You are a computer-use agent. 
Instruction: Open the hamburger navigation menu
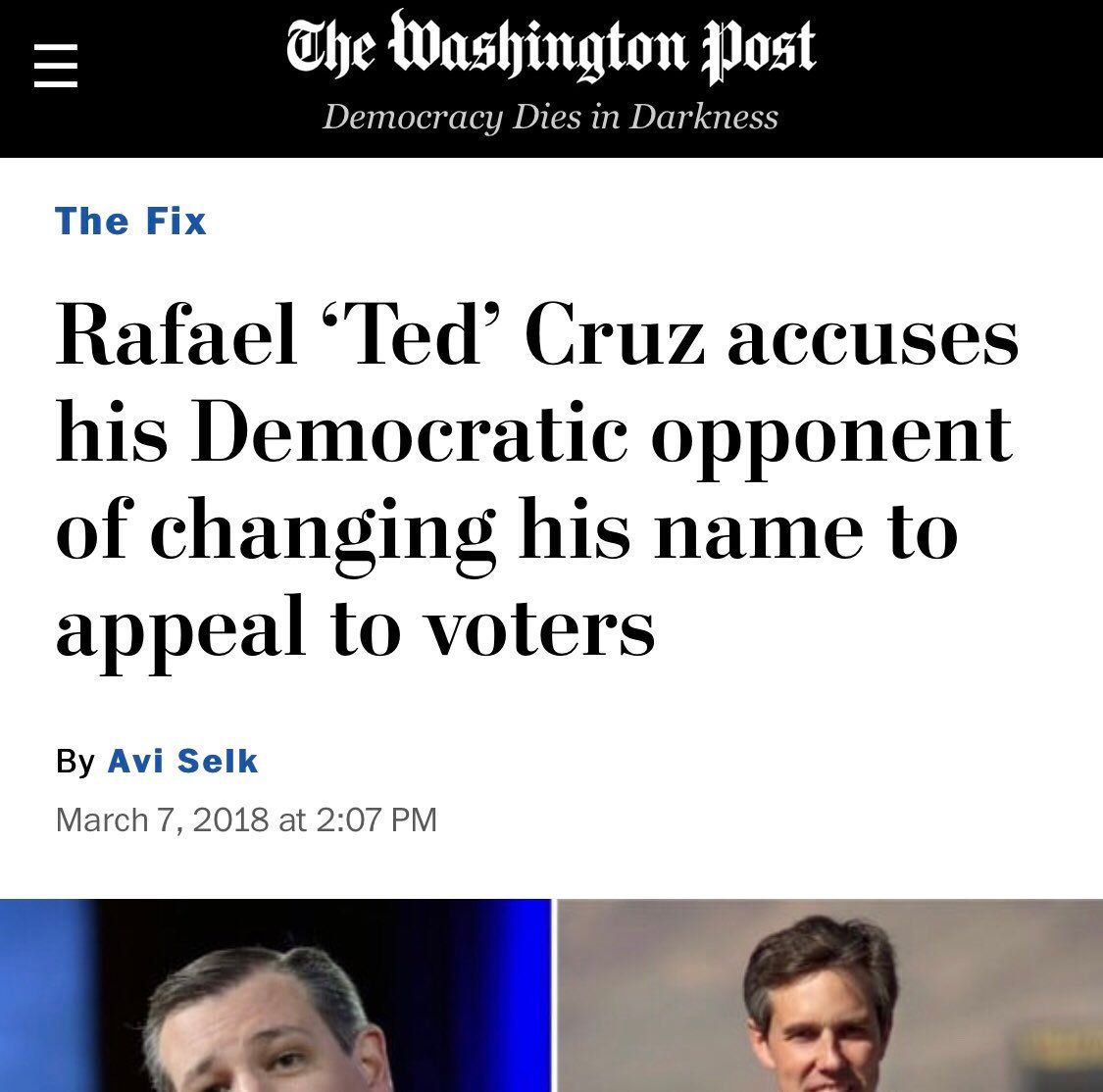(x=56, y=66)
